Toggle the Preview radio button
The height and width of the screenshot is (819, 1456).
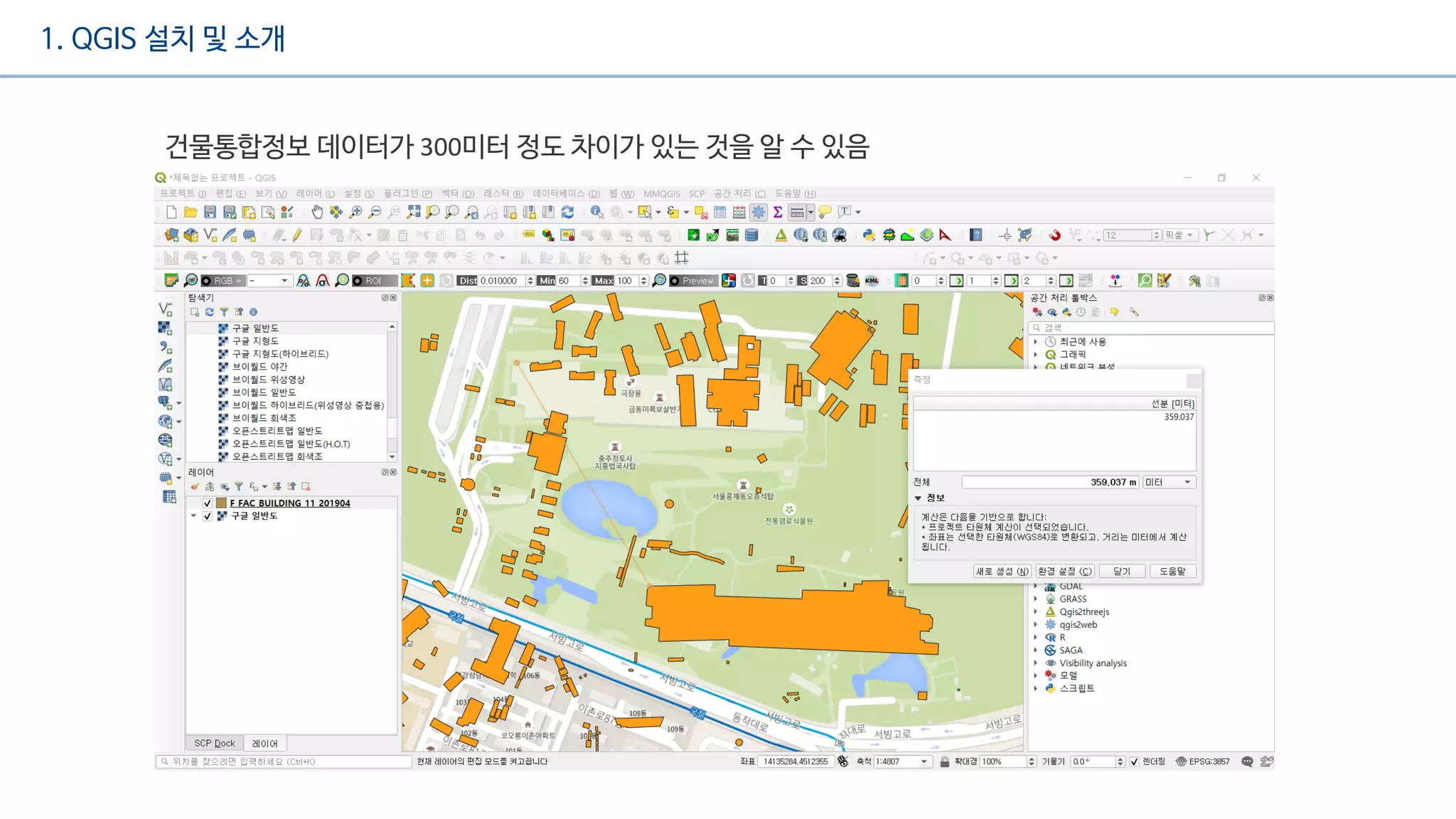point(675,281)
